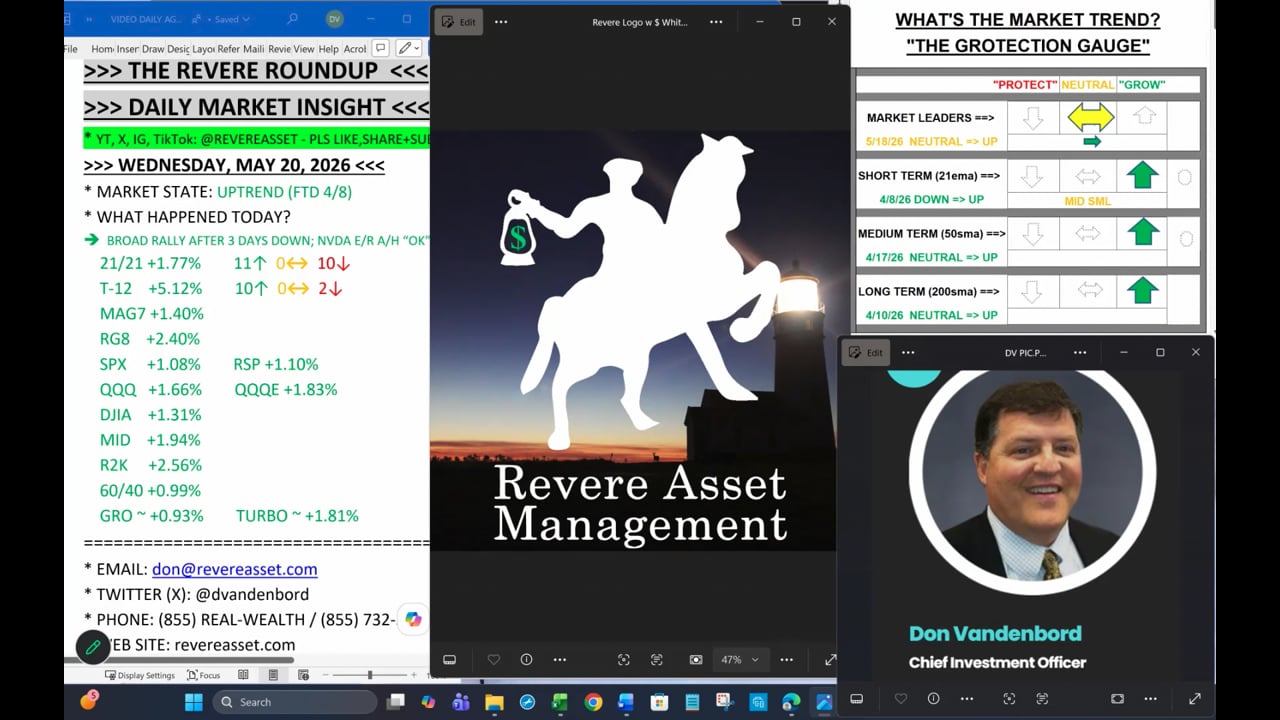1280x720 pixels.
Task: Open the Word search magnifier
Action: click(292, 19)
